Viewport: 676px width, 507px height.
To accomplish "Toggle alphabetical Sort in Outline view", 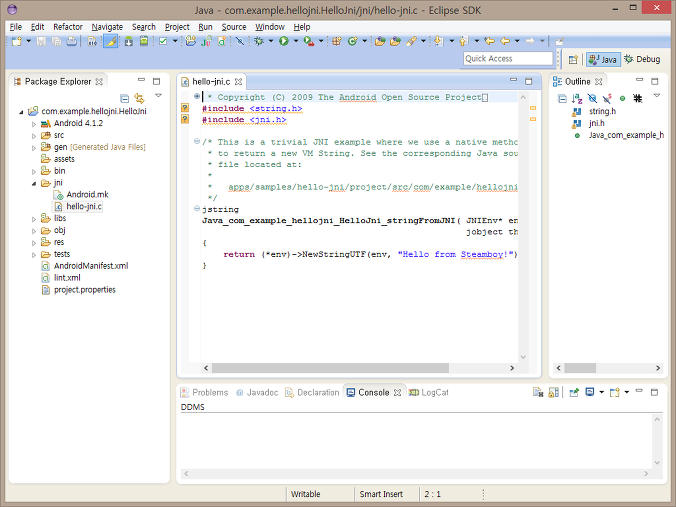I will (x=577, y=99).
